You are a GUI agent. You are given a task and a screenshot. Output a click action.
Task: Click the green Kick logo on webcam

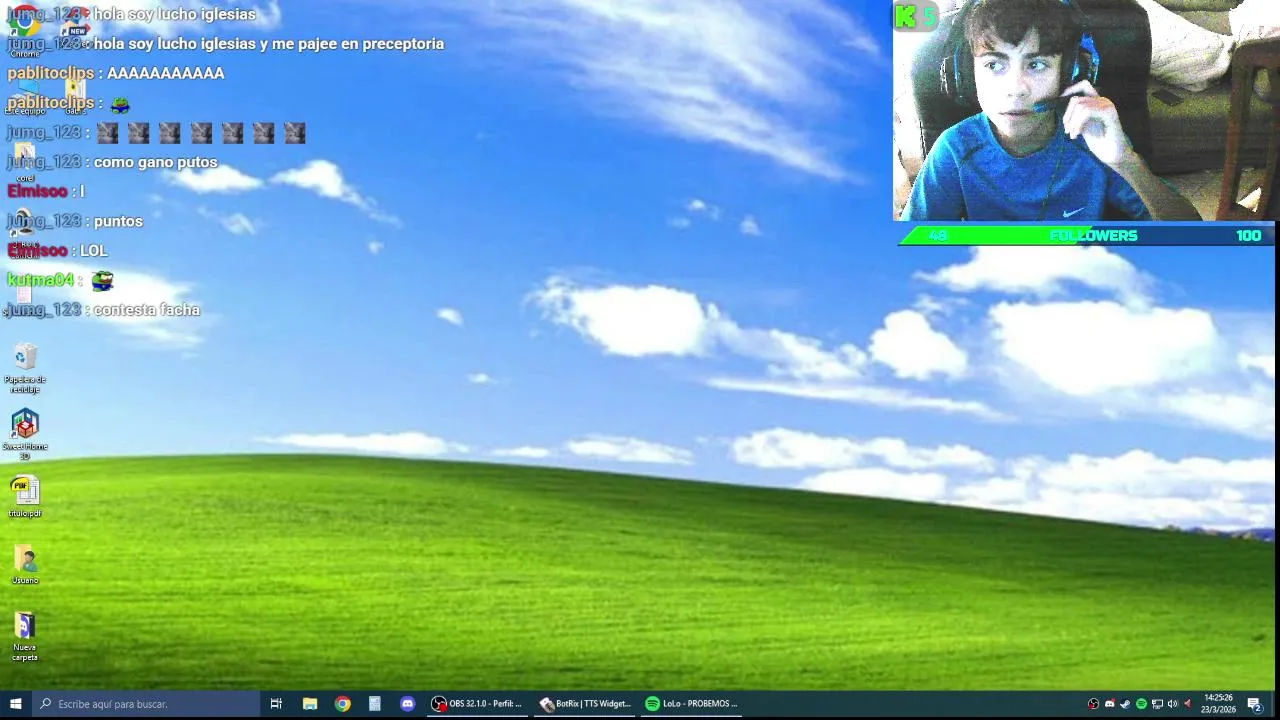(x=906, y=16)
